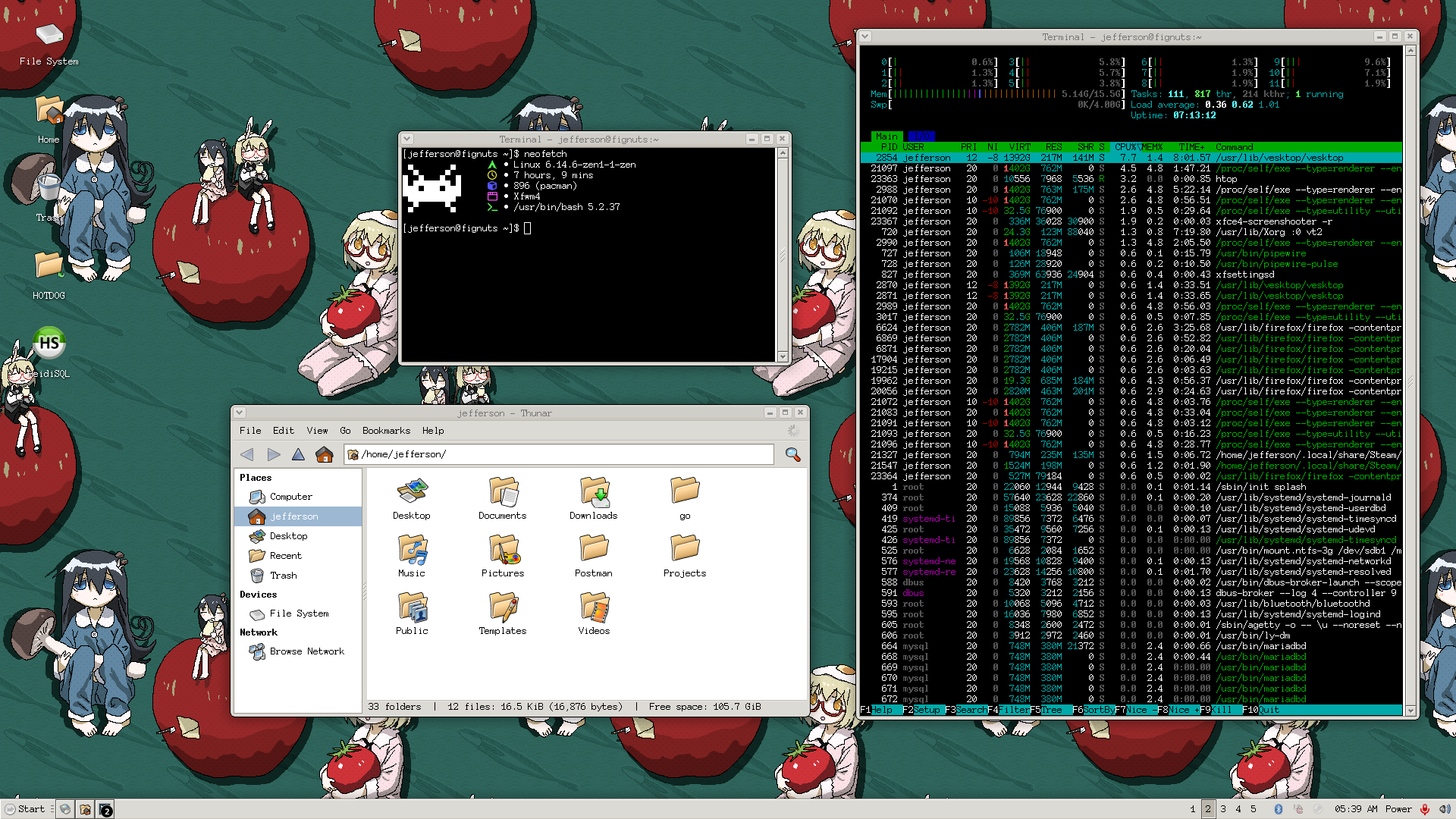Click the Start button on taskbar

[25, 809]
